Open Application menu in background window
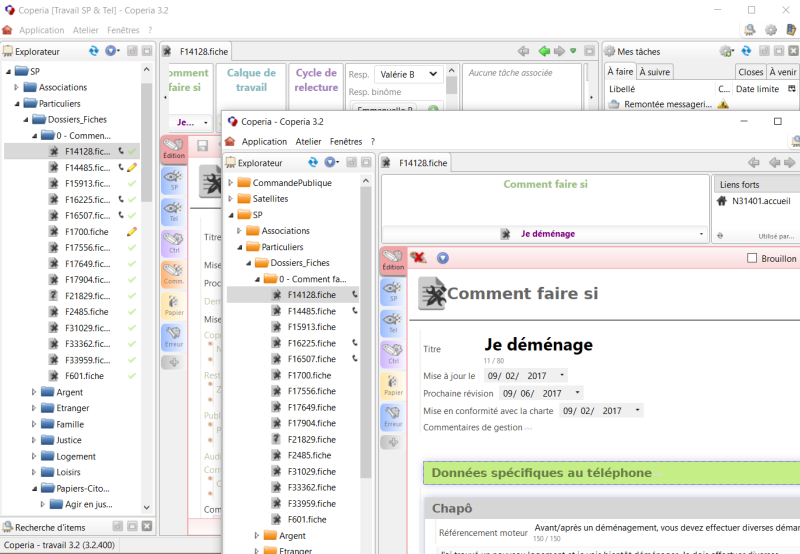The image size is (800, 554). pyautogui.click(x=42, y=30)
